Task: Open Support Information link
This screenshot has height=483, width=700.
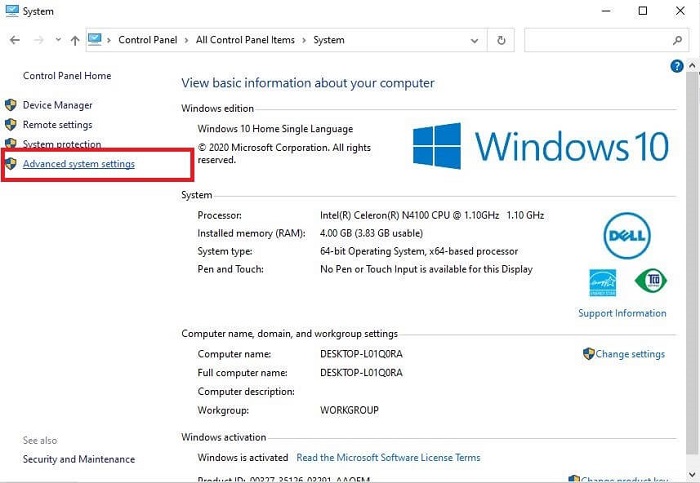Action: (x=622, y=313)
